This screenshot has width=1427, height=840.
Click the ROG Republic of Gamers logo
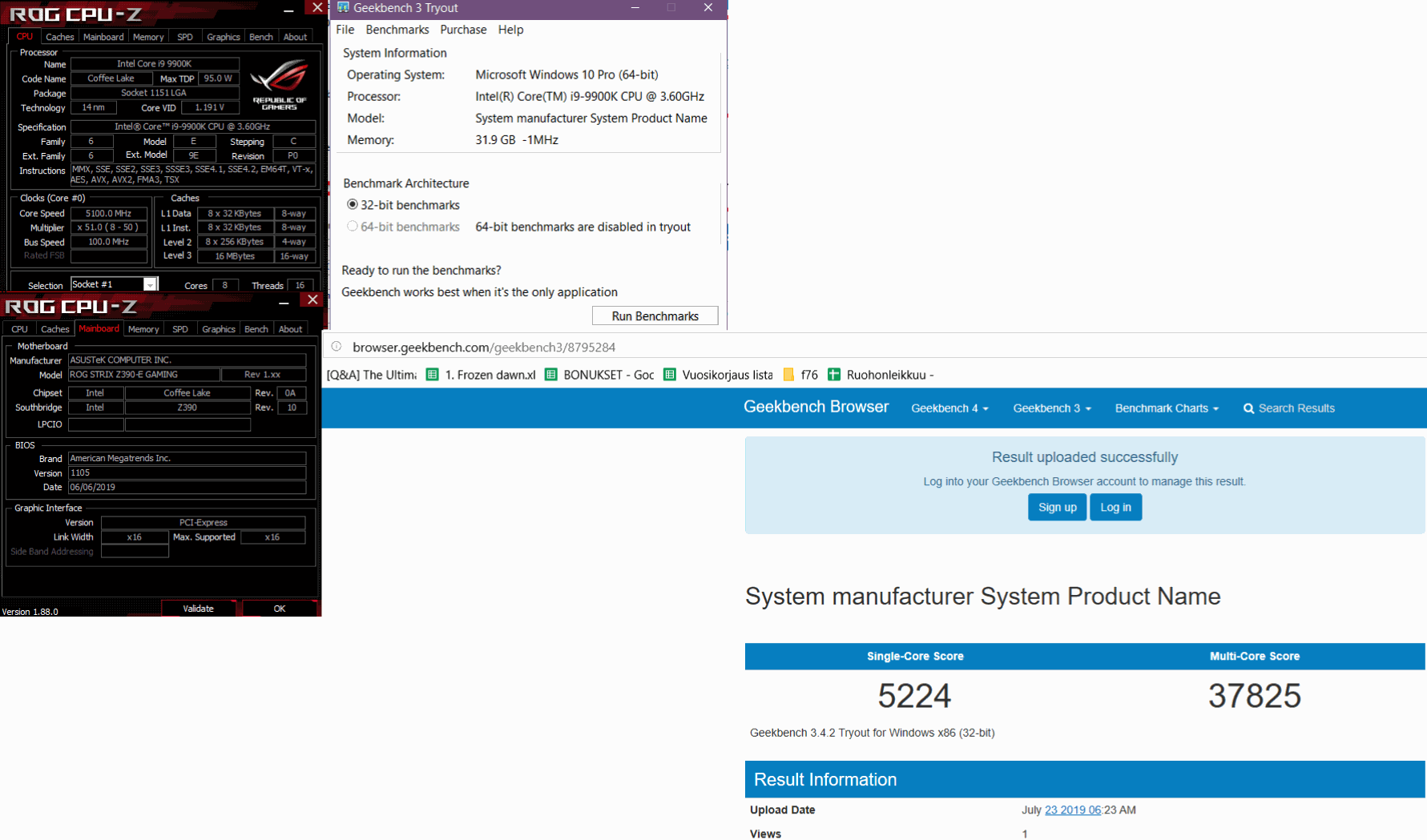point(279,86)
